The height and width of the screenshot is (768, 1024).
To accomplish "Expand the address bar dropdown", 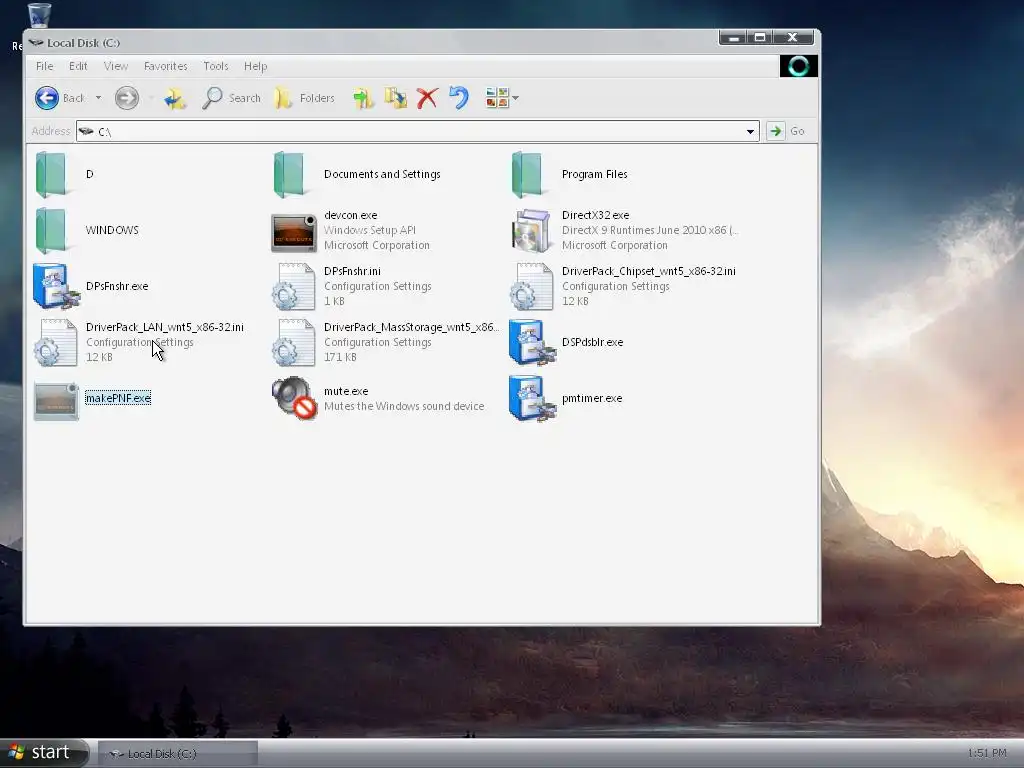I will pyautogui.click(x=750, y=131).
